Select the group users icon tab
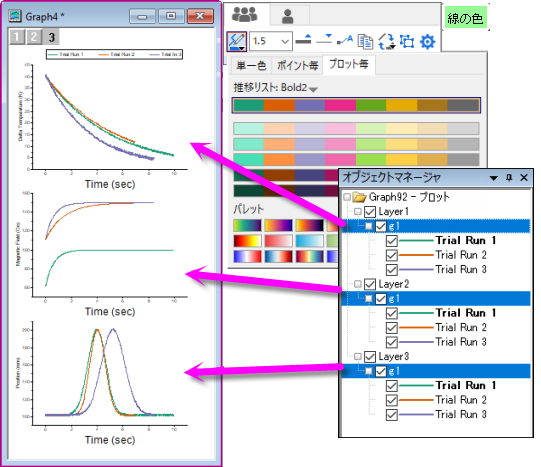The height and width of the screenshot is (467, 541). click(x=244, y=15)
